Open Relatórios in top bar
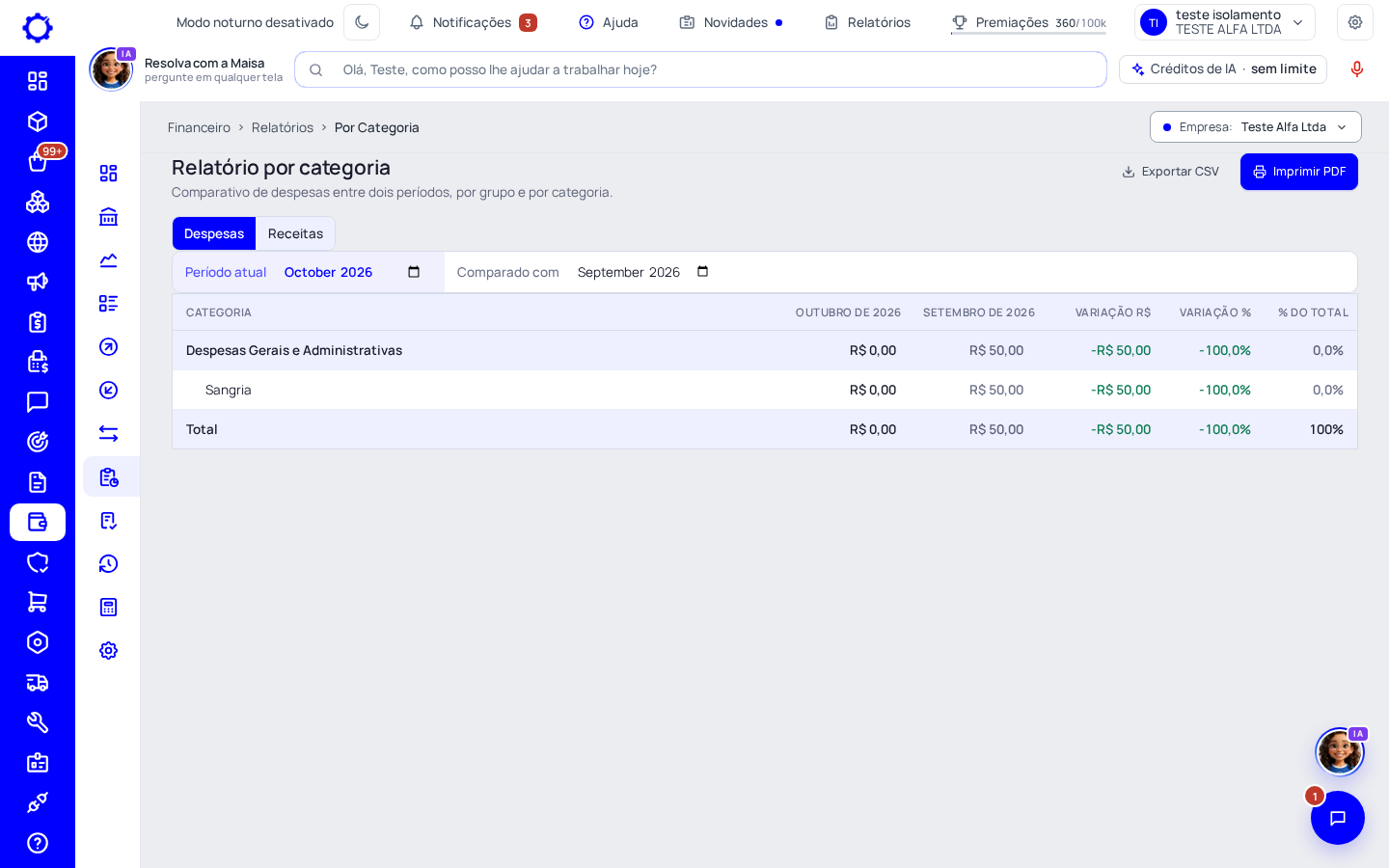Image resolution: width=1389 pixels, height=868 pixels. [x=867, y=22]
